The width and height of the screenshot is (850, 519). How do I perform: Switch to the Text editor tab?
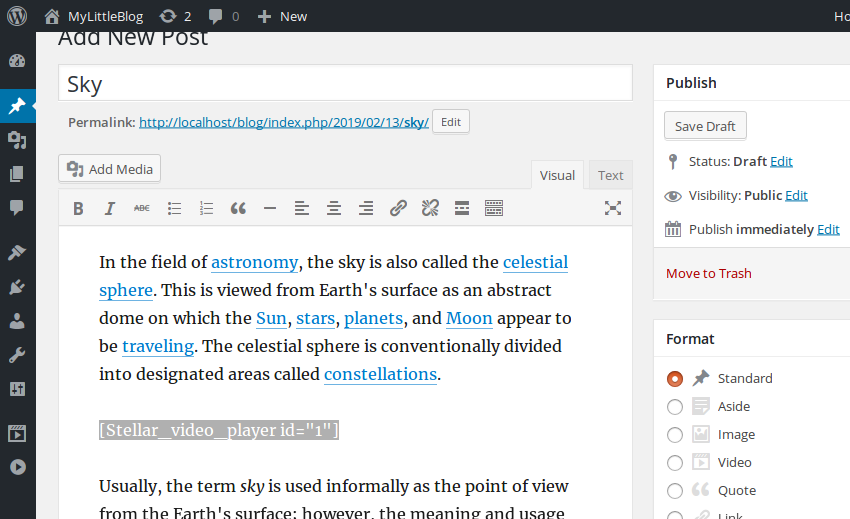pos(610,175)
